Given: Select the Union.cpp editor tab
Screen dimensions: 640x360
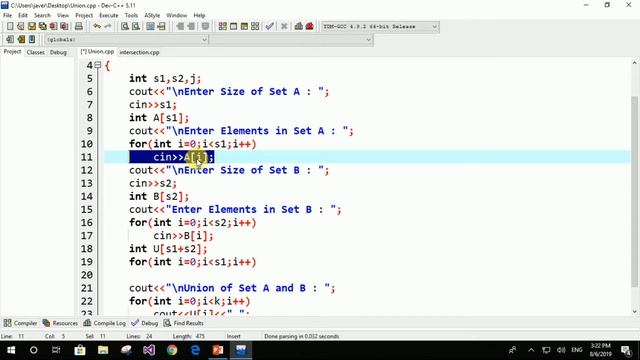Looking at the screenshot, I should pyautogui.click(x=97, y=52).
